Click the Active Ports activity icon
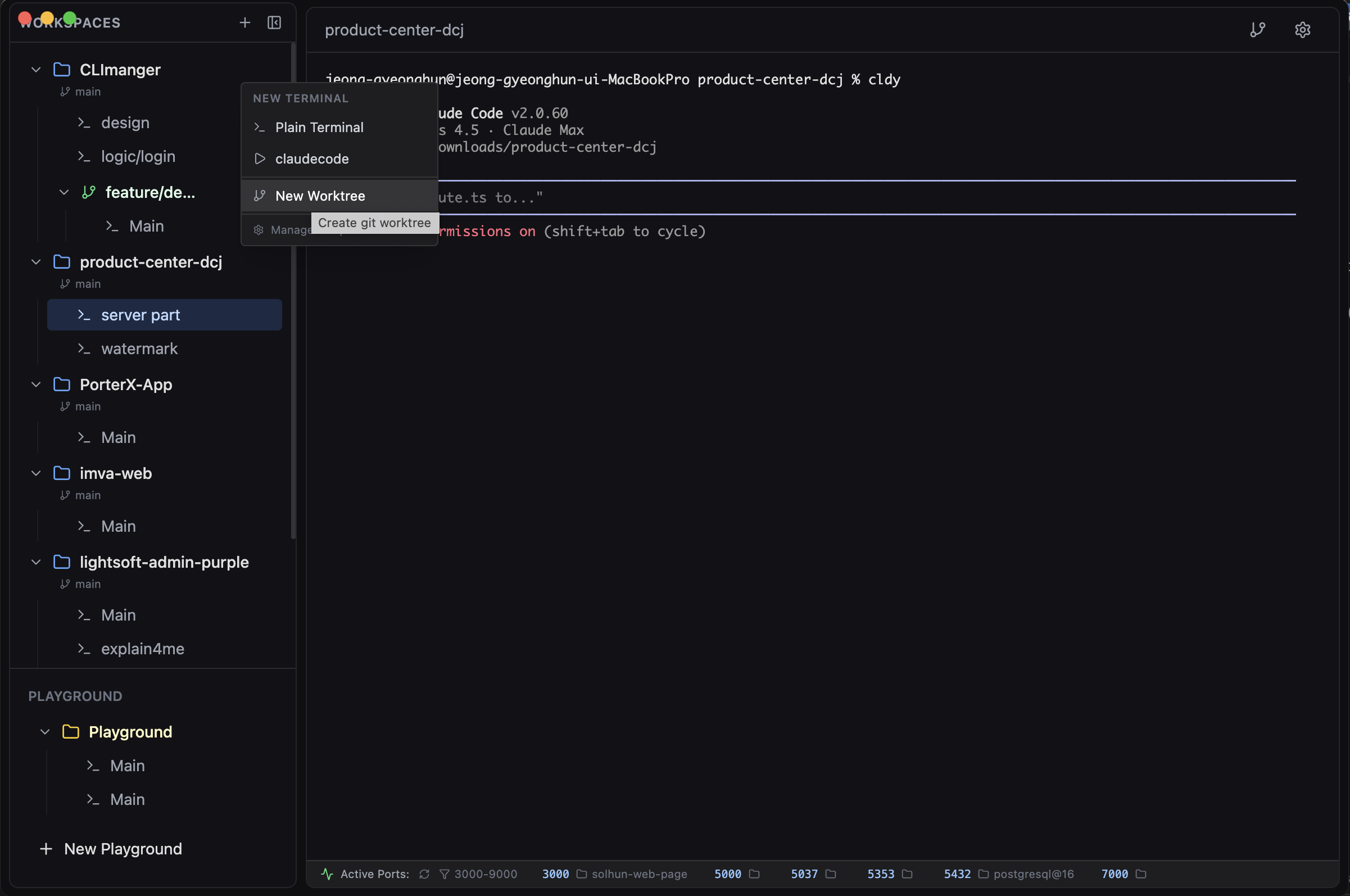Viewport: 1350px width, 896px height. click(326, 874)
